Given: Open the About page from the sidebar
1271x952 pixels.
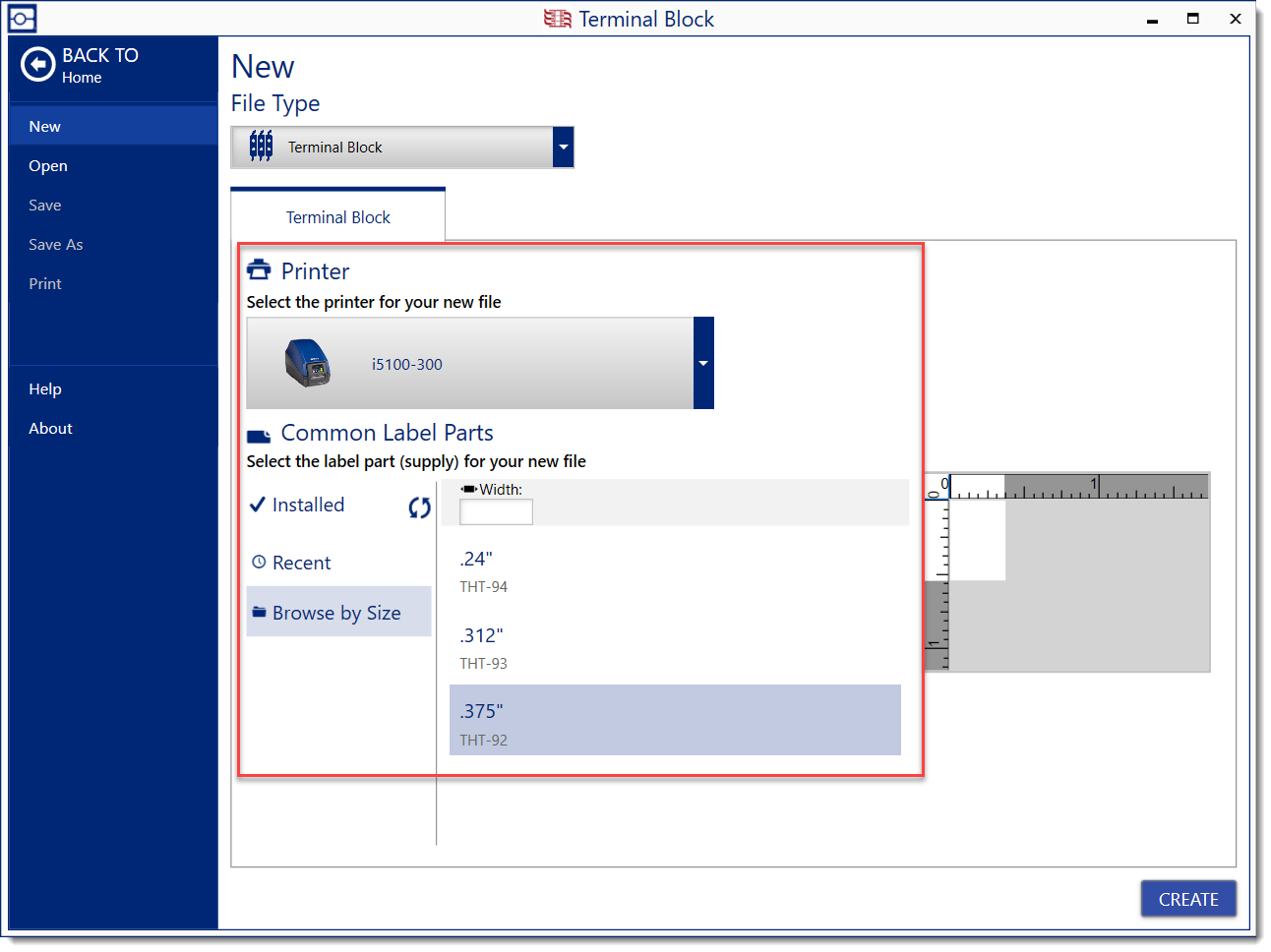Looking at the screenshot, I should pos(50,429).
